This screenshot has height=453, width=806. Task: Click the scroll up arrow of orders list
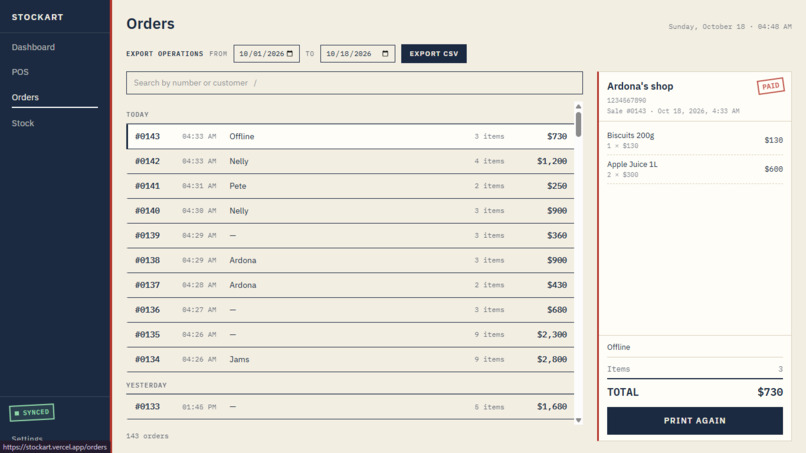point(578,106)
